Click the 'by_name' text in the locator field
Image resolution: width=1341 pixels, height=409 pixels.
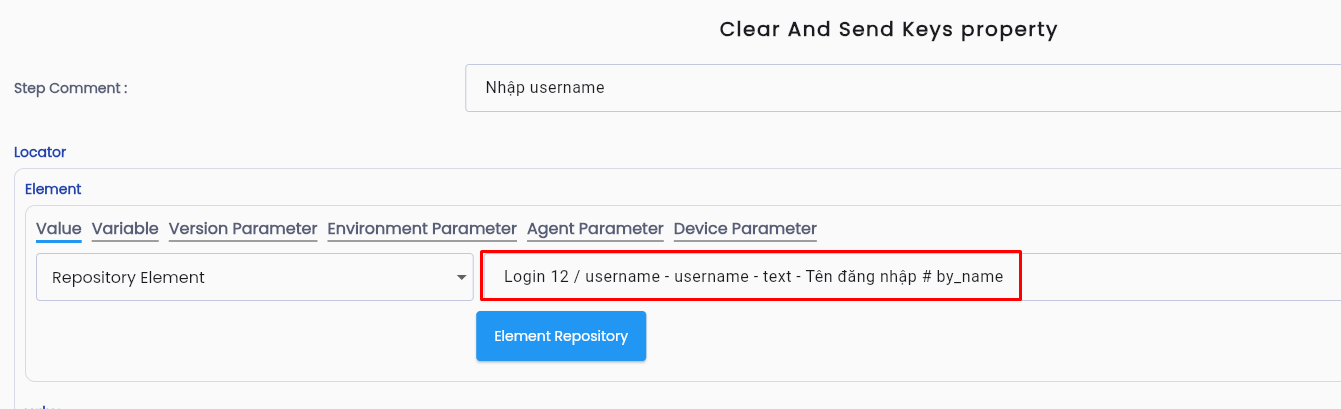pyautogui.click(x=969, y=277)
